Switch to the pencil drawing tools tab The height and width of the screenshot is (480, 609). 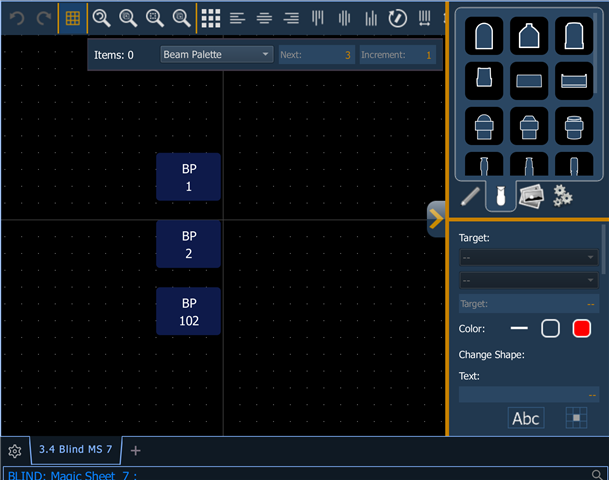[x=470, y=196]
